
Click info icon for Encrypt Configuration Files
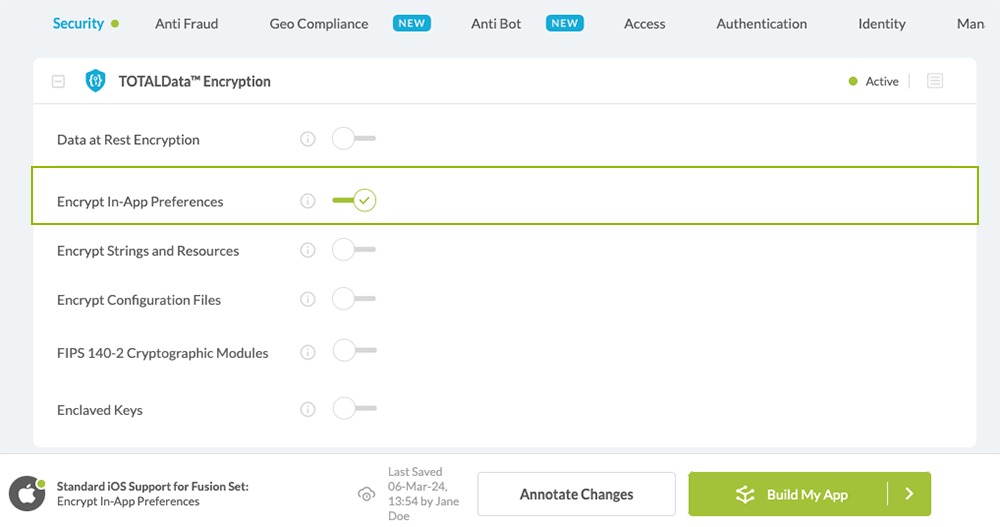coord(308,299)
